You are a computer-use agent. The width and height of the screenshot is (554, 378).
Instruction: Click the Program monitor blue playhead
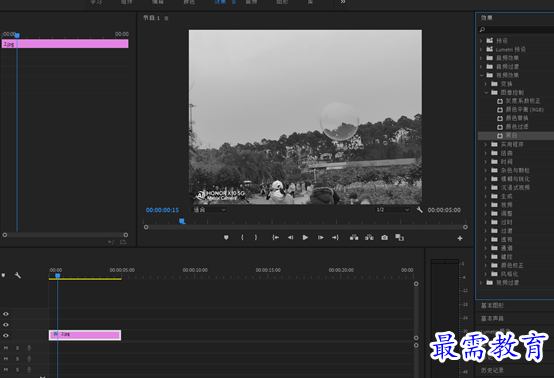tap(182, 221)
